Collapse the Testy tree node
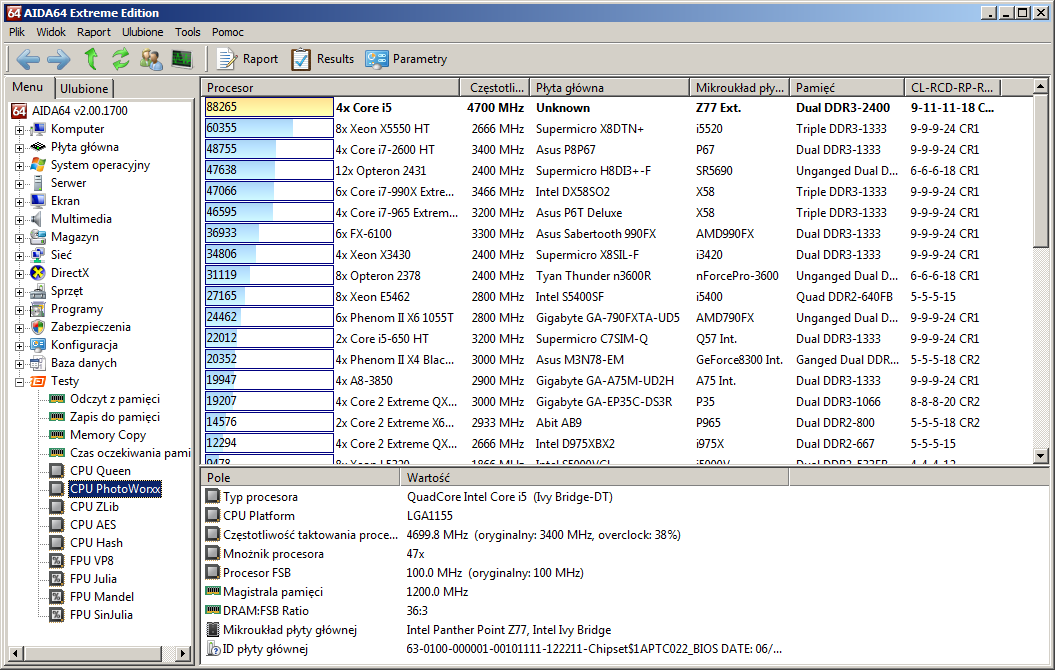This screenshot has height=670, width=1055. [20, 382]
